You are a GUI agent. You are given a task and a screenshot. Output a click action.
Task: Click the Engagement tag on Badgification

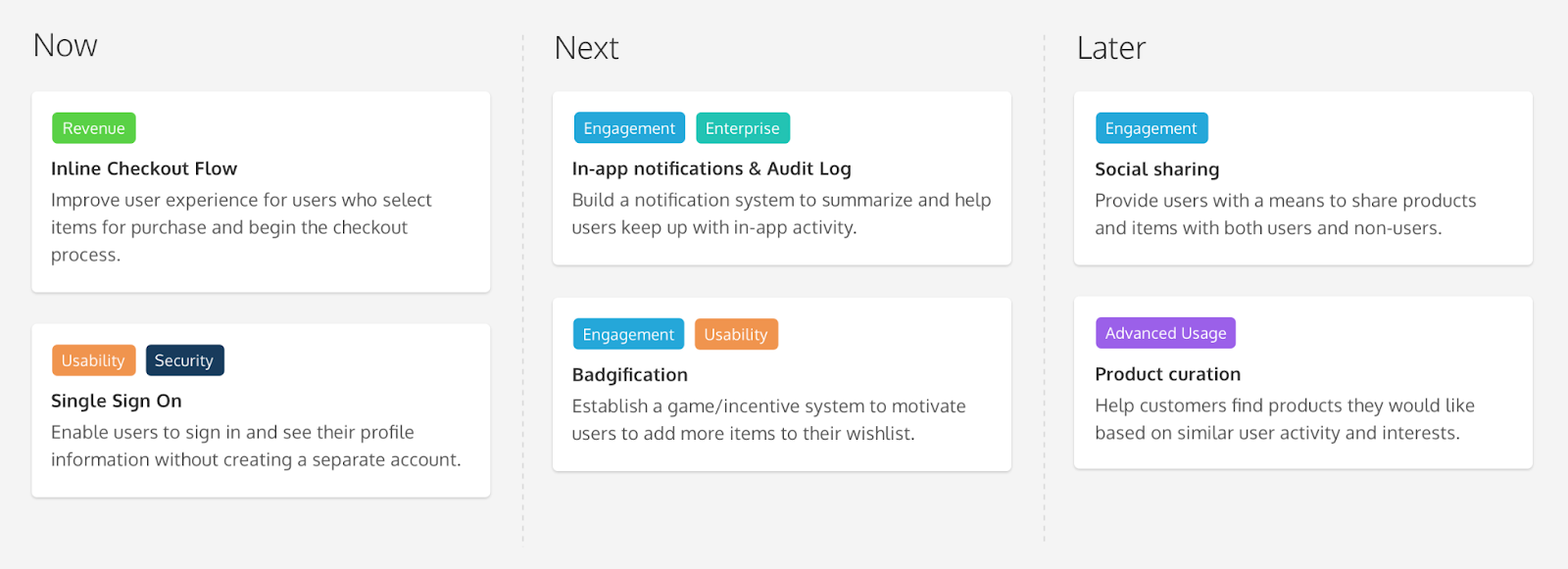(x=627, y=333)
